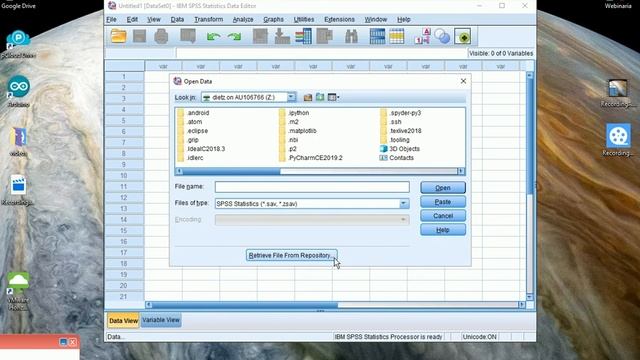The height and width of the screenshot is (360, 640).
Task: Click the Save document toolbar icon
Action: click(140, 36)
